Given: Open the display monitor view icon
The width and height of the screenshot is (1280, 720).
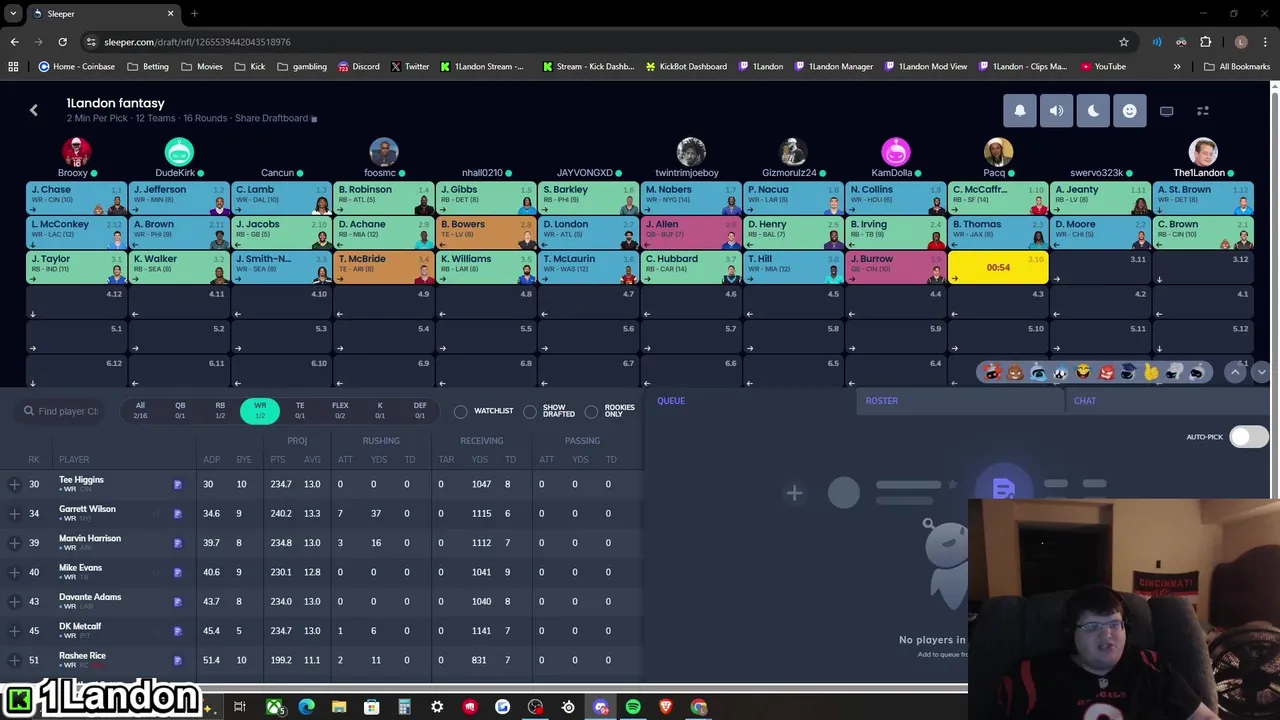Looking at the screenshot, I should coord(1166,111).
